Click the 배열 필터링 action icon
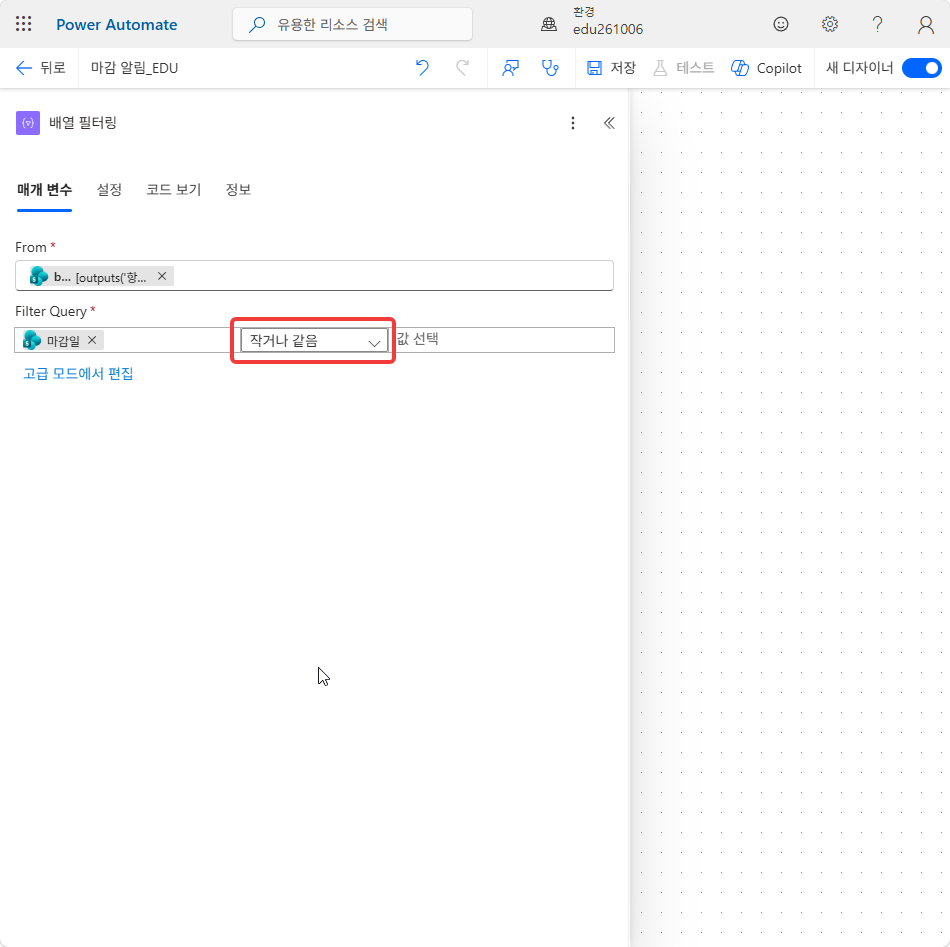Image resolution: width=950 pixels, height=947 pixels. pos(28,123)
